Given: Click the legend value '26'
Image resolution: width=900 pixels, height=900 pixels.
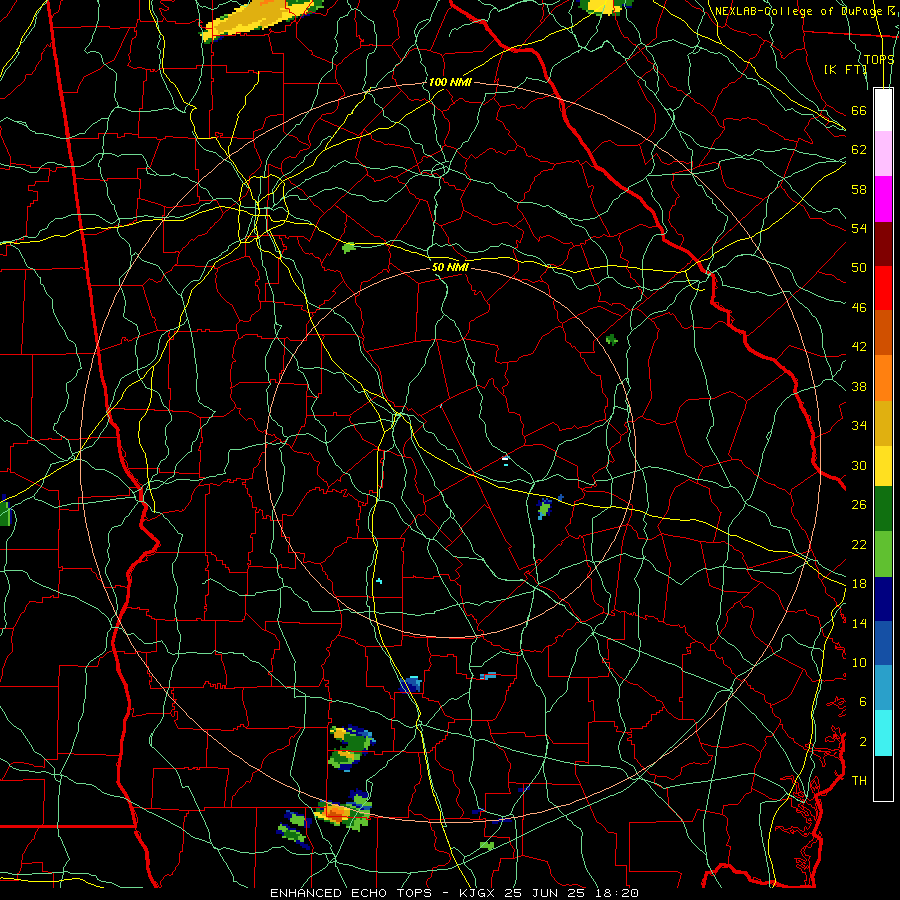Looking at the screenshot, I should tap(859, 505).
